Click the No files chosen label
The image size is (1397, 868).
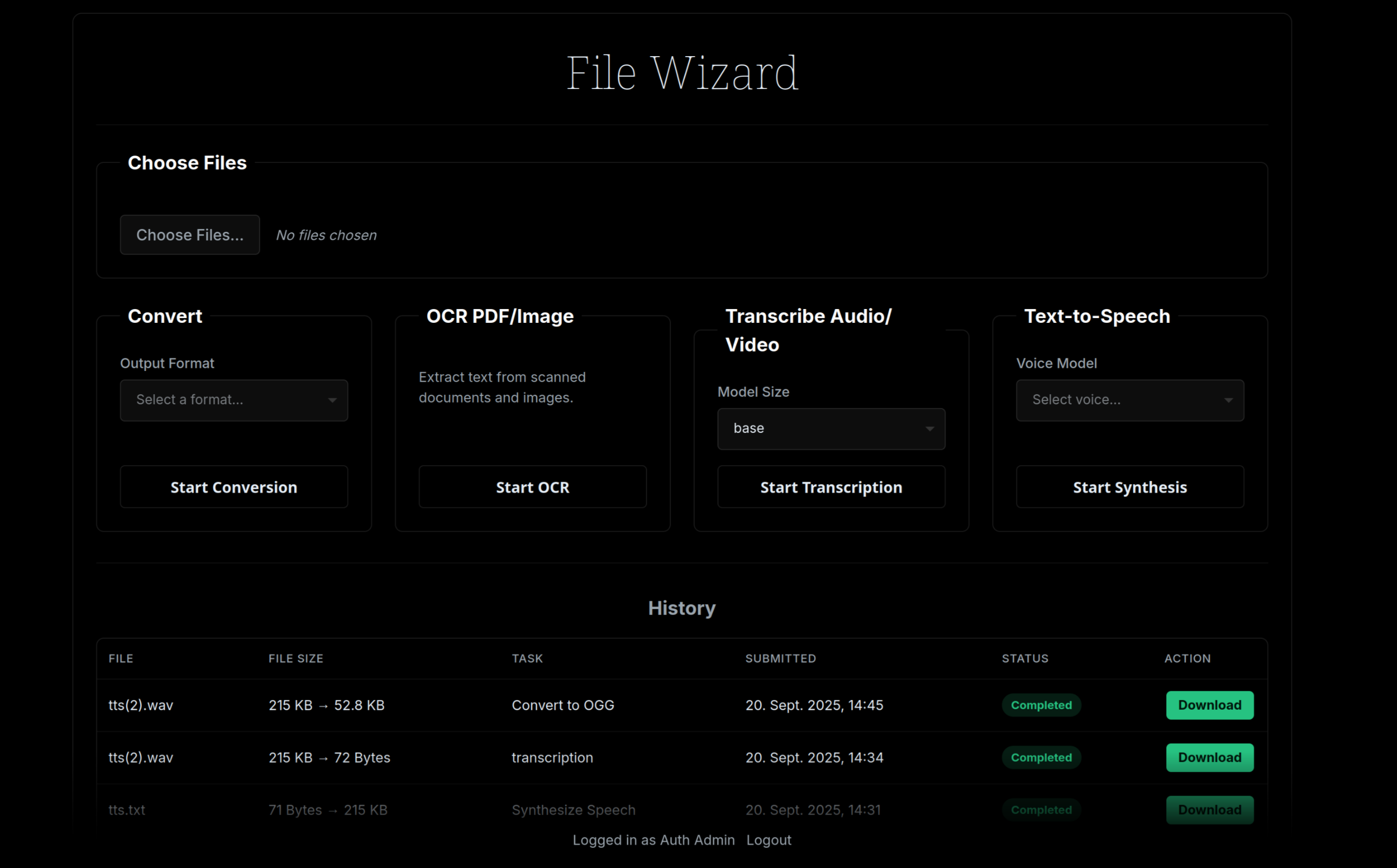tap(326, 235)
